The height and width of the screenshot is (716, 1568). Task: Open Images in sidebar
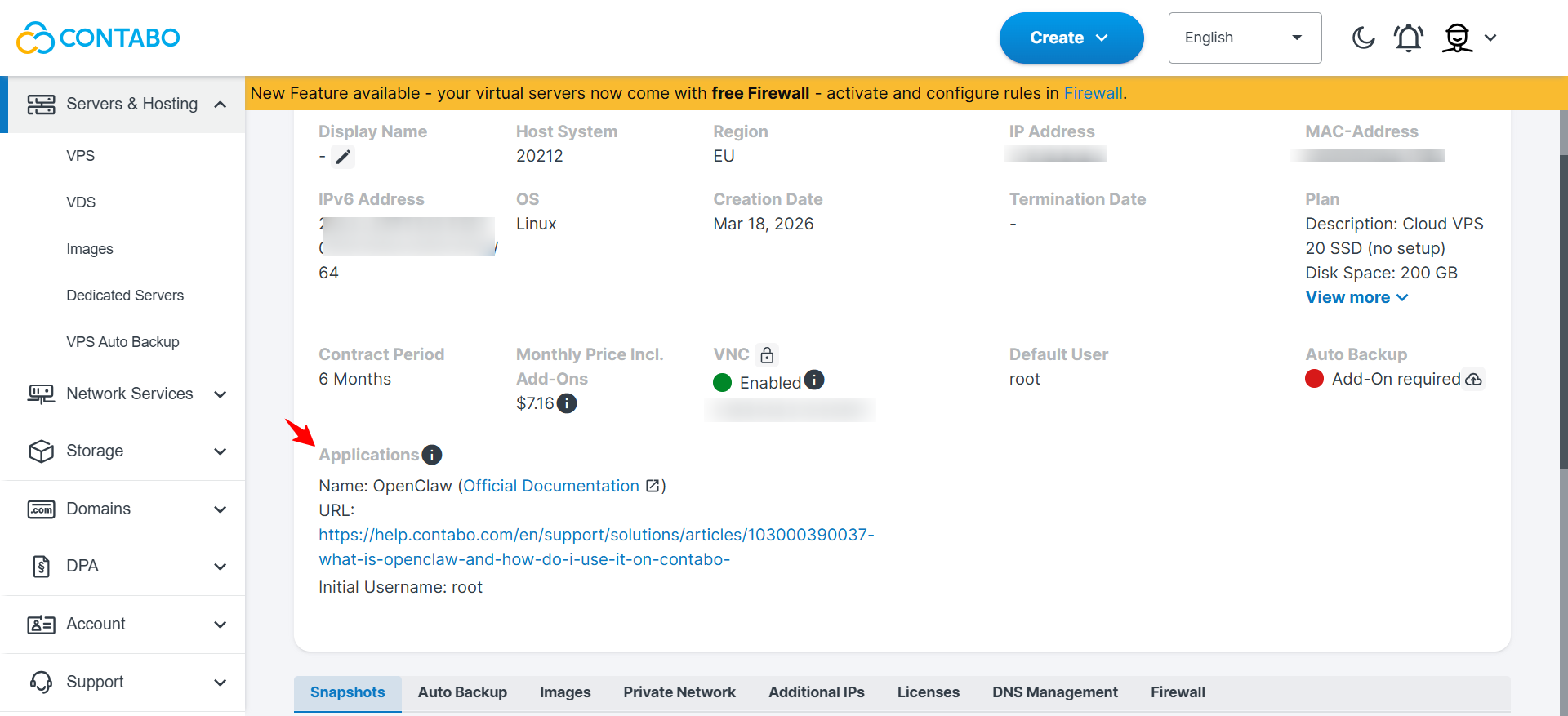pyautogui.click(x=90, y=249)
